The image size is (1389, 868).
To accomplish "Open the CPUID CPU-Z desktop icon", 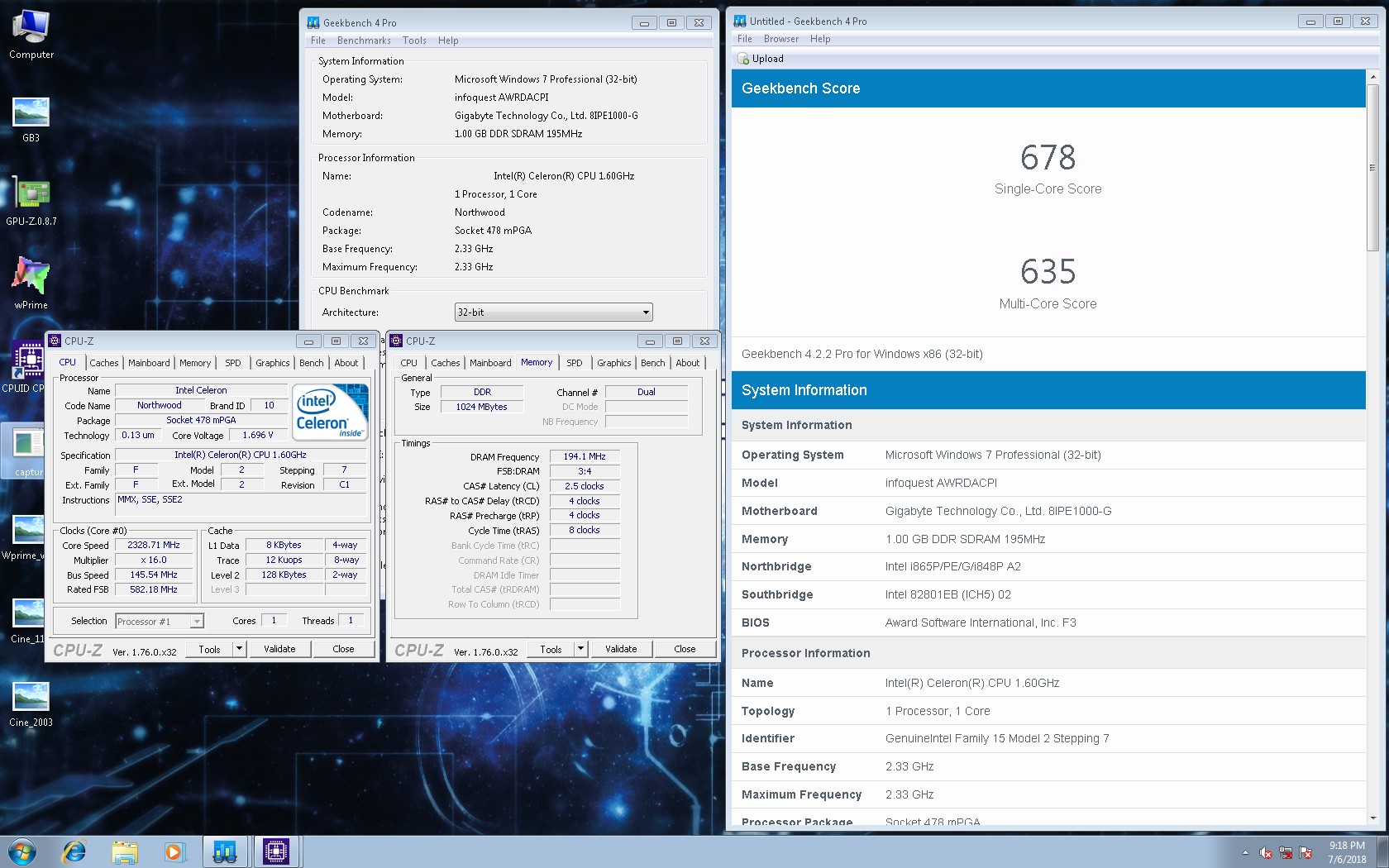I will click(x=23, y=368).
